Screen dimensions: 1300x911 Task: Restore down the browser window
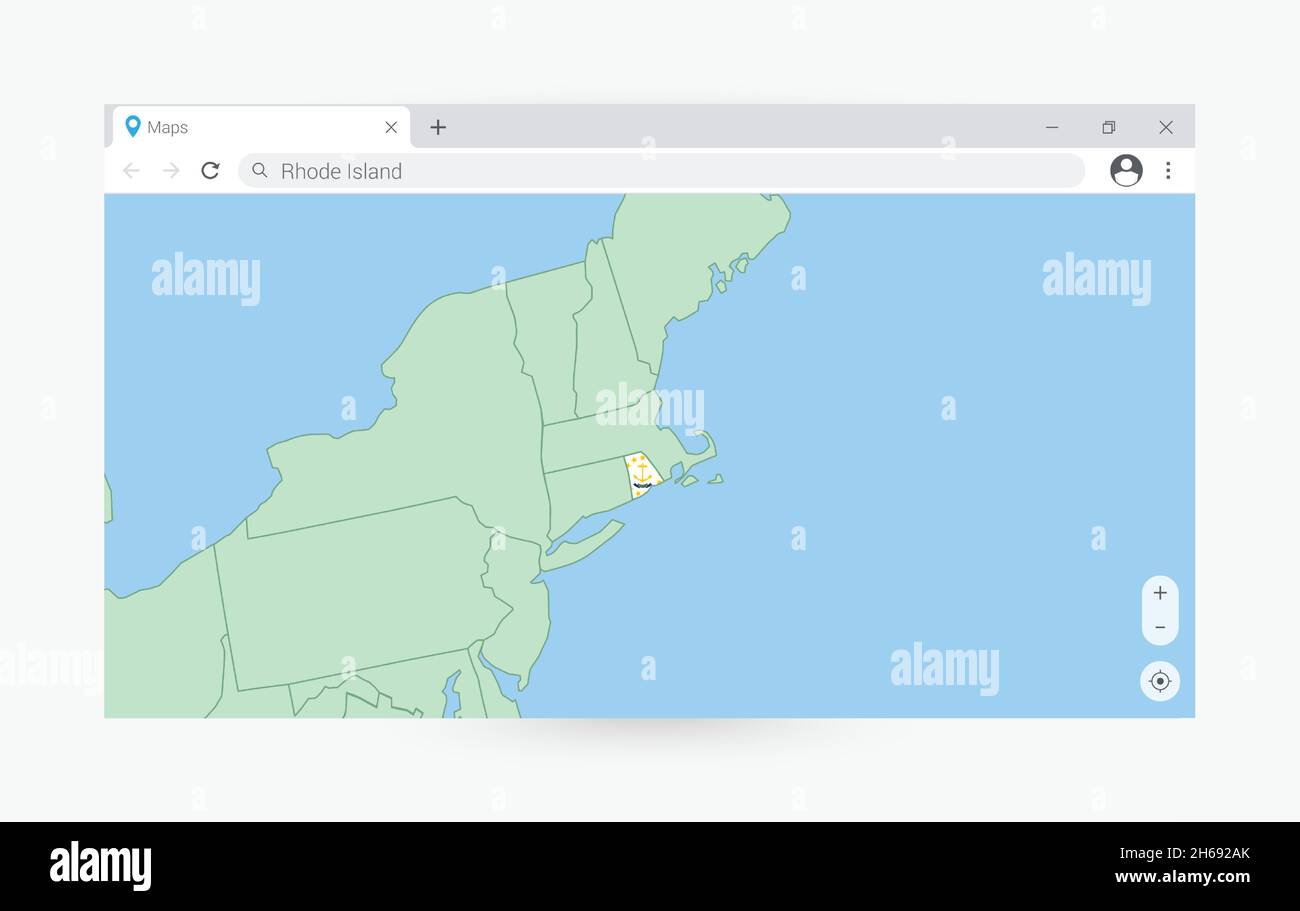point(1108,127)
